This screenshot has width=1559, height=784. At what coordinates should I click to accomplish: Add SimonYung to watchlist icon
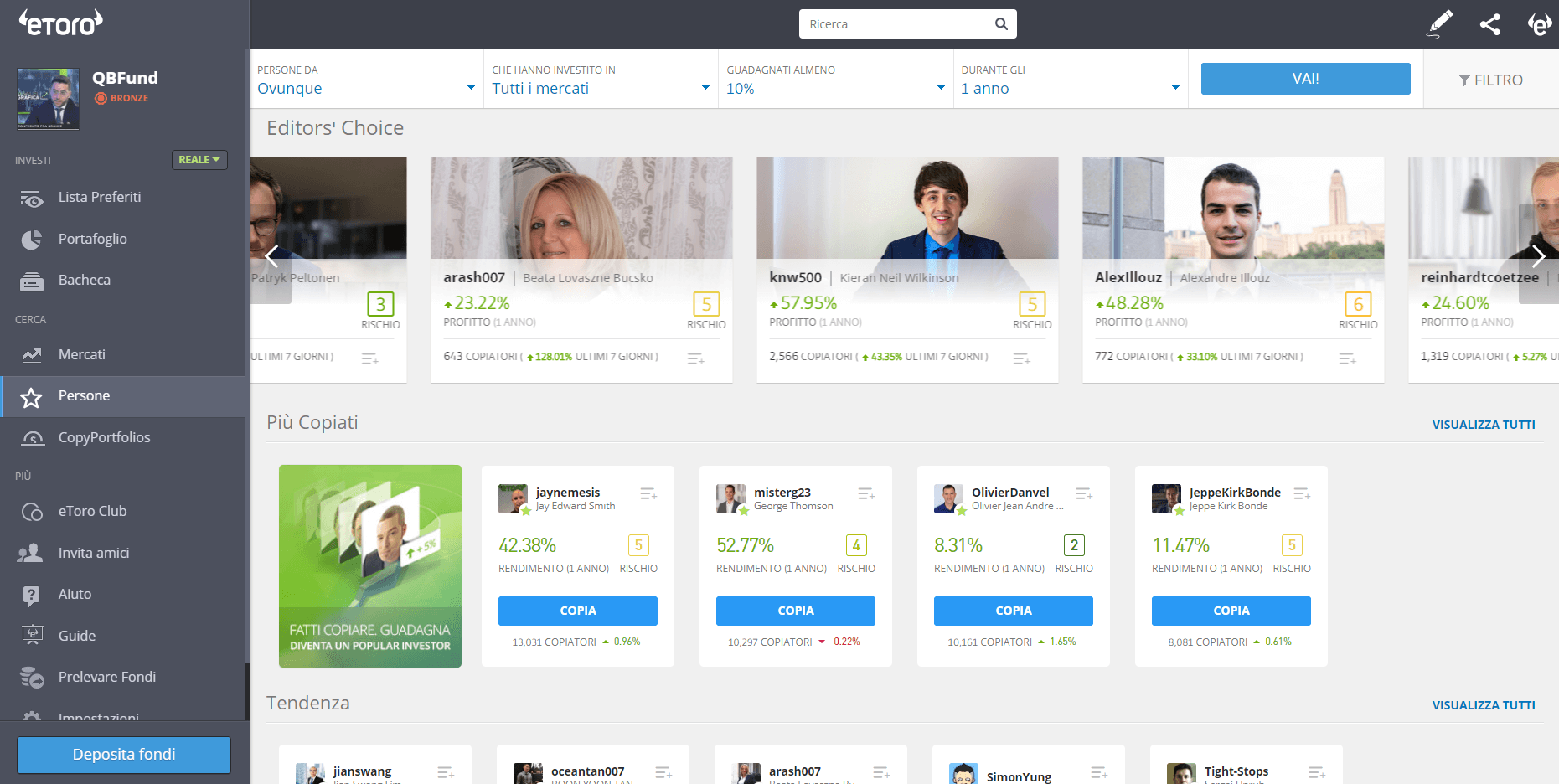point(1099,772)
